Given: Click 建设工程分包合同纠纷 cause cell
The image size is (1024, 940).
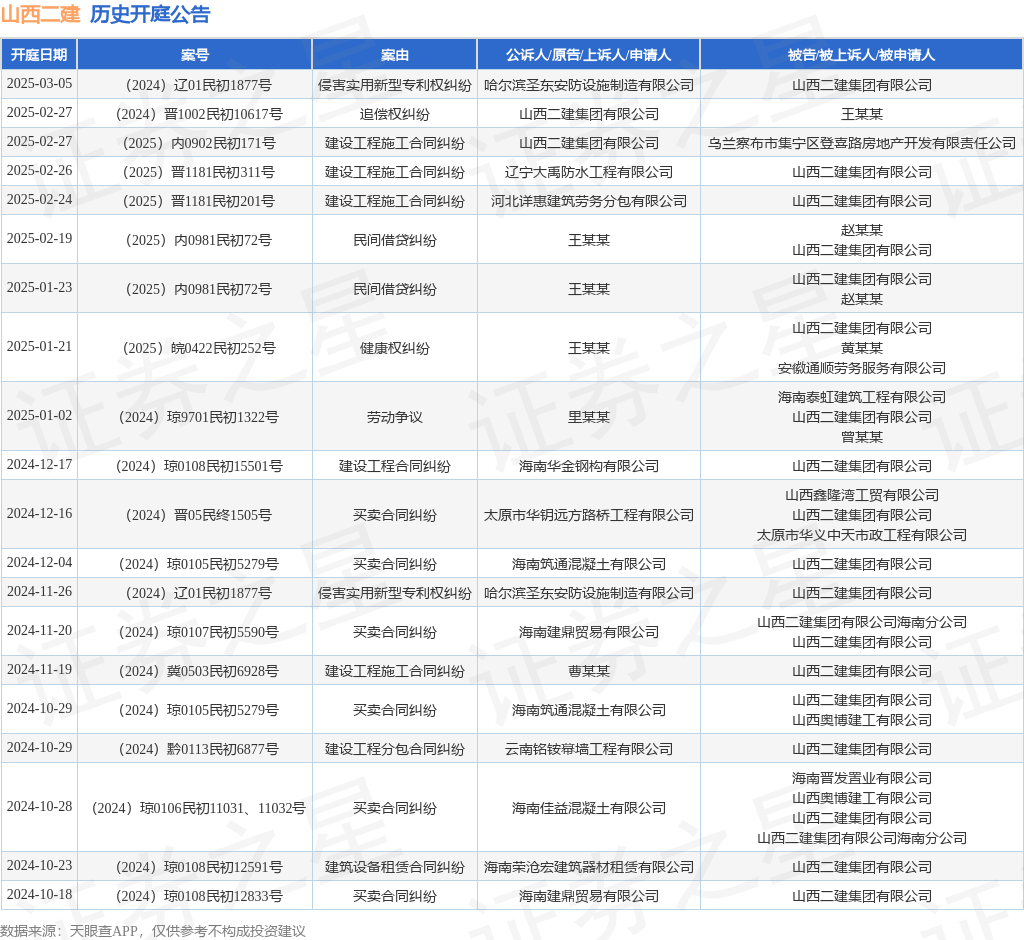Looking at the screenshot, I should (395, 749).
